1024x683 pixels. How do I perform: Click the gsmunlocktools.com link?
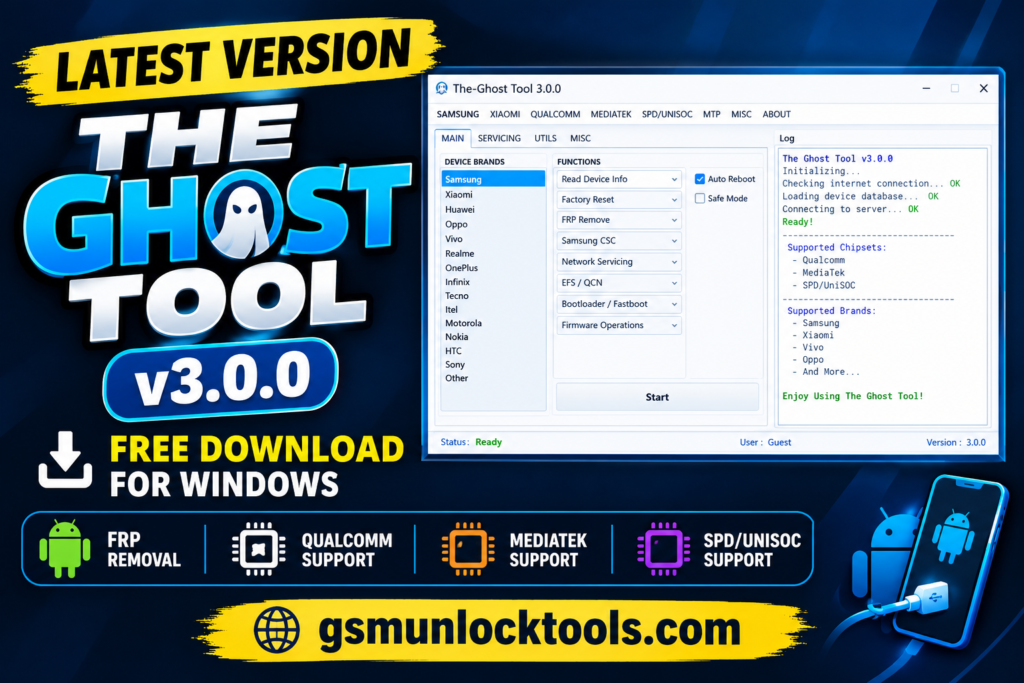(x=529, y=630)
